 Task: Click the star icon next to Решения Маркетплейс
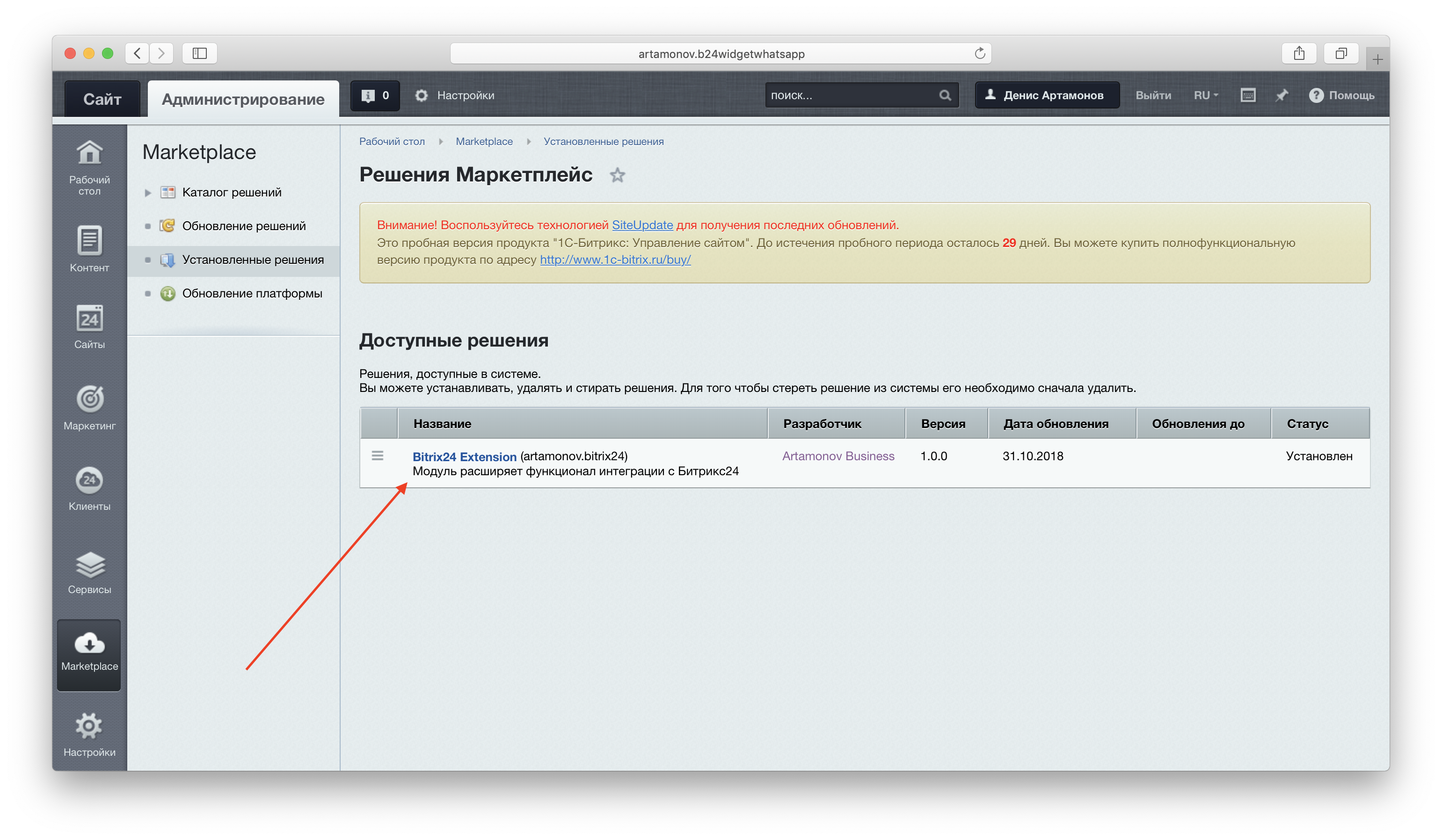622,174
